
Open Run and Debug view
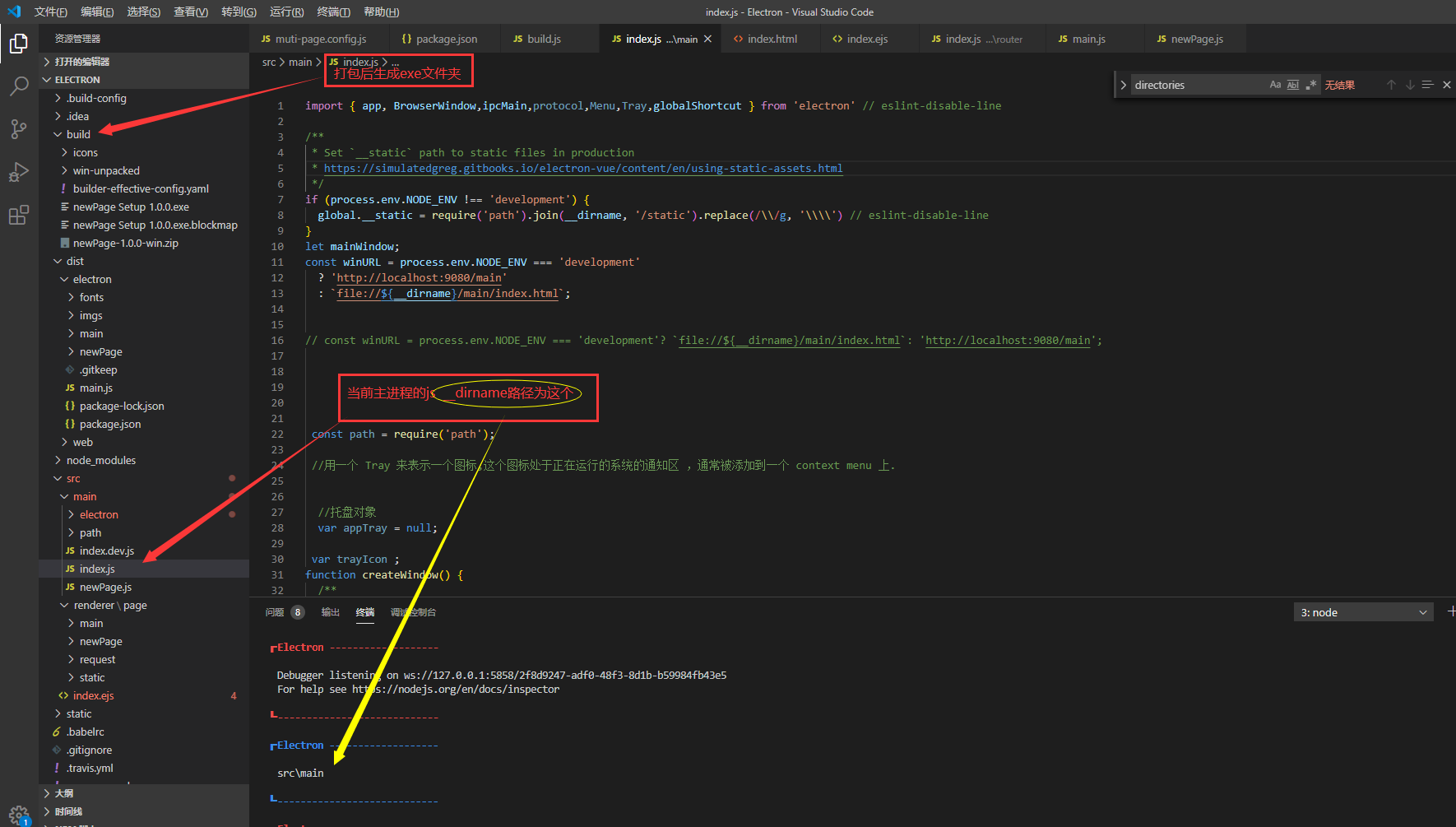click(x=18, y=173)
